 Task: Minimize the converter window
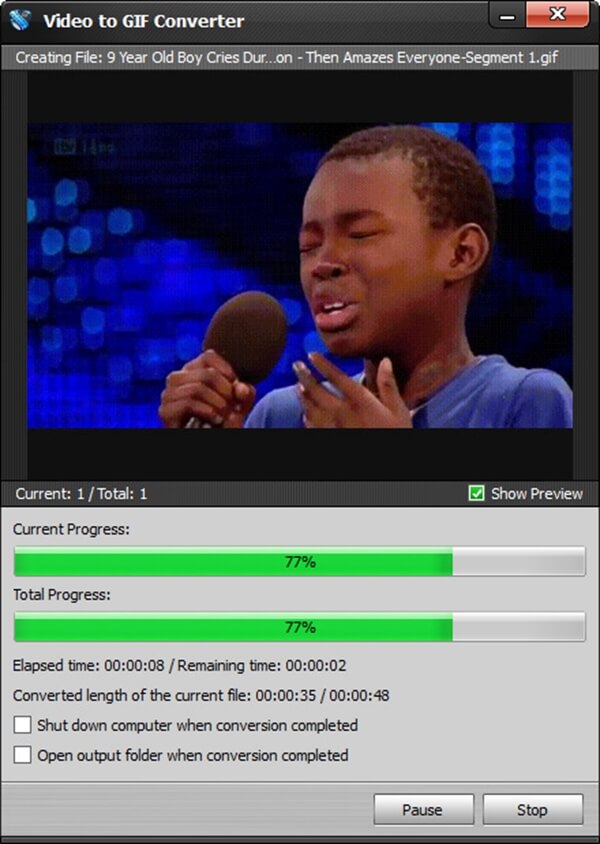coord(507,15)
